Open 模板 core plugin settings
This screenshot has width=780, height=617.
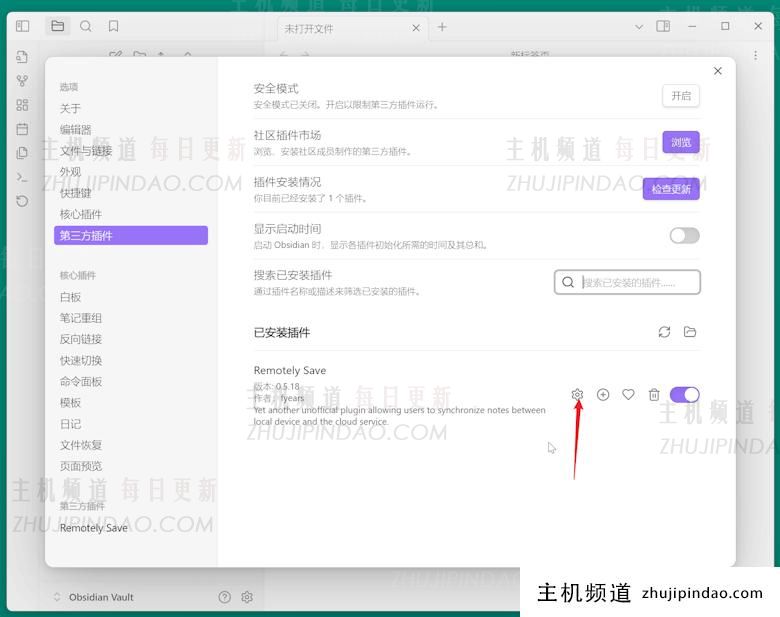point(131,403)
